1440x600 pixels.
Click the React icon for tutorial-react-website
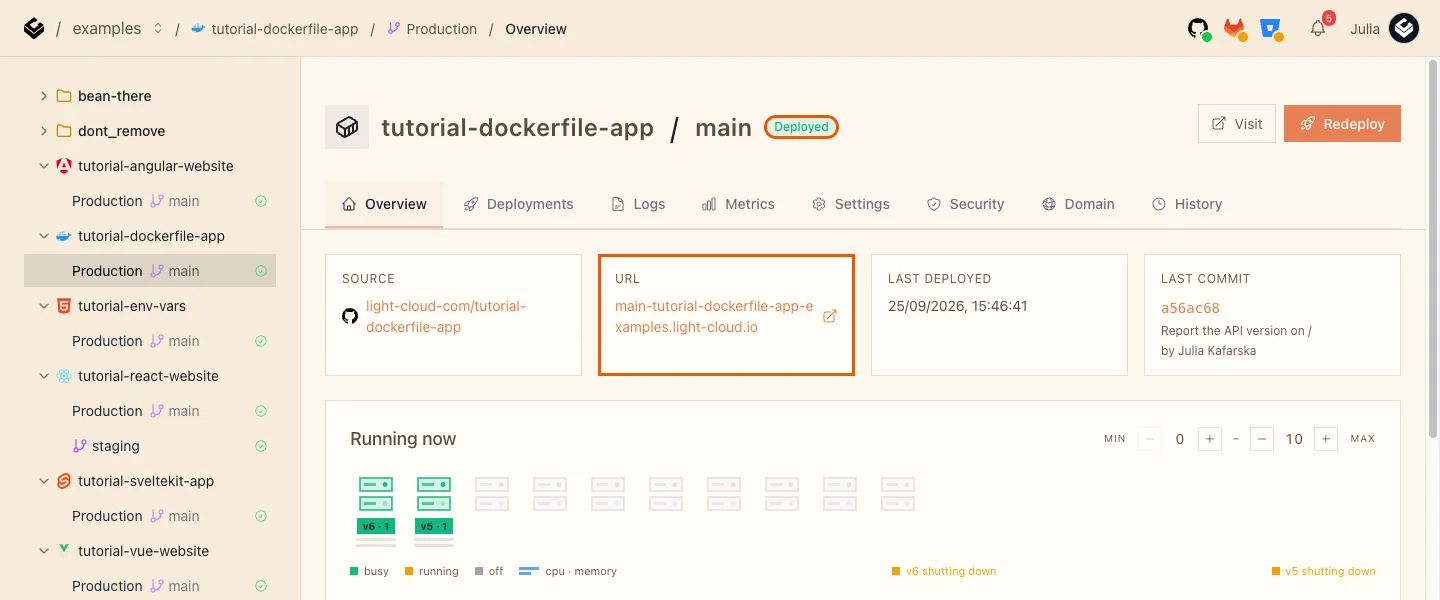click(x=64, y=376)
